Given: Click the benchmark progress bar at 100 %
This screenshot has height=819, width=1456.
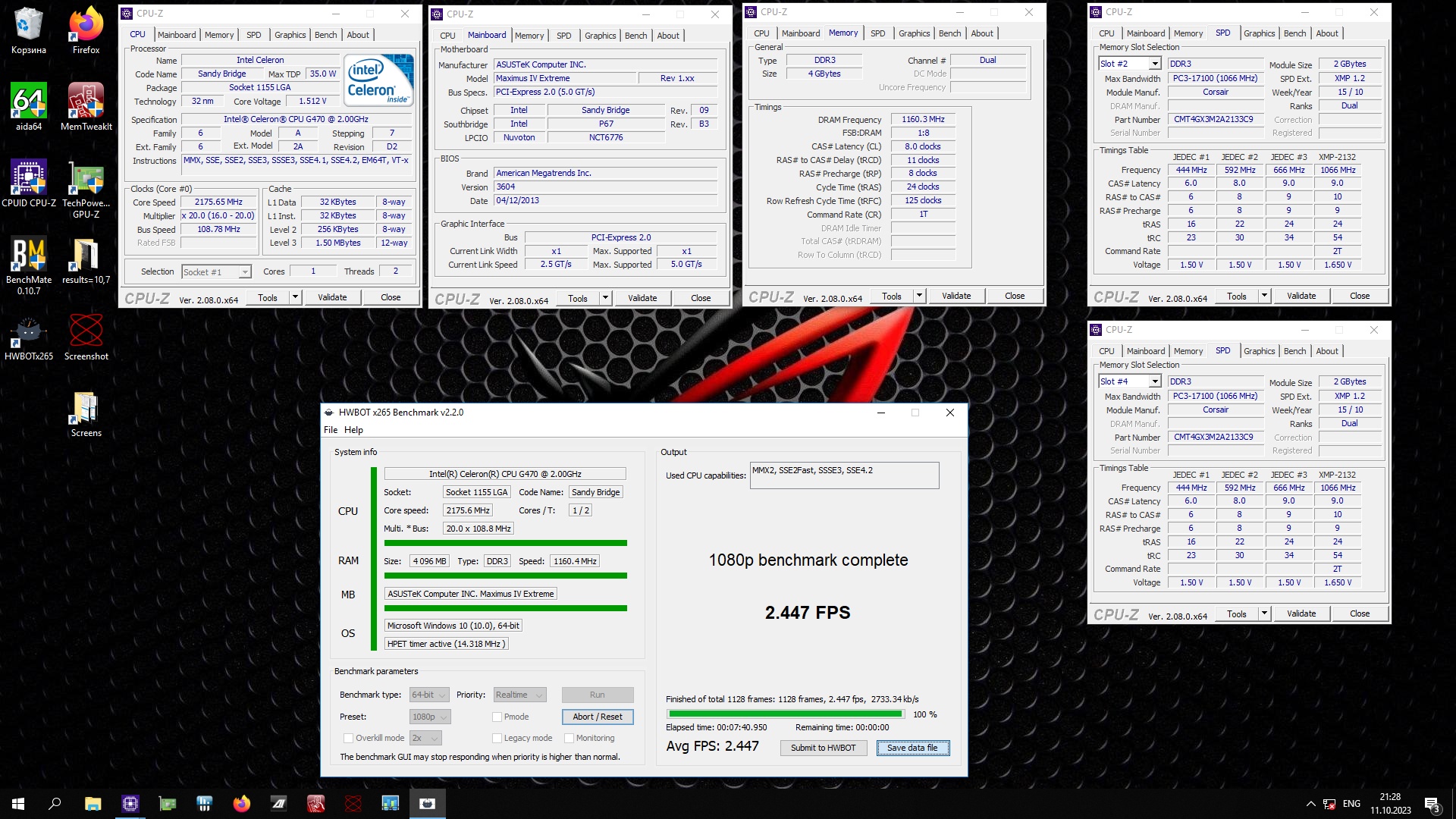Looking at the screenshot, I should [x=786, y=714].
